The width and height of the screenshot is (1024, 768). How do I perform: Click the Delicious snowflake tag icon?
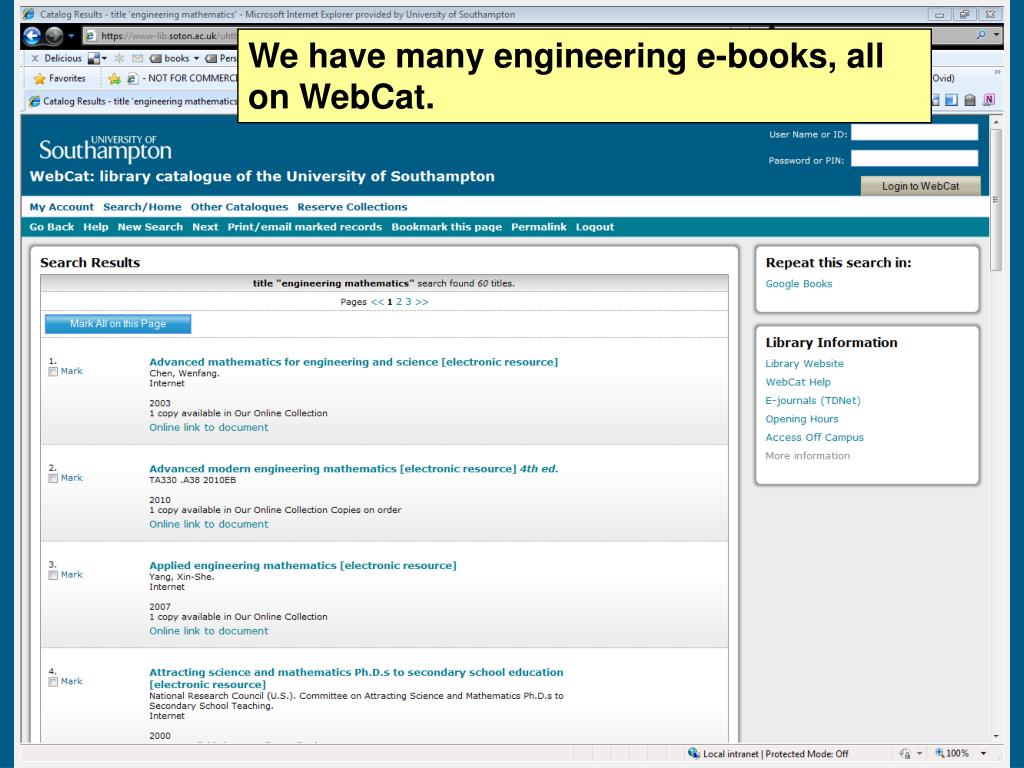119,58
